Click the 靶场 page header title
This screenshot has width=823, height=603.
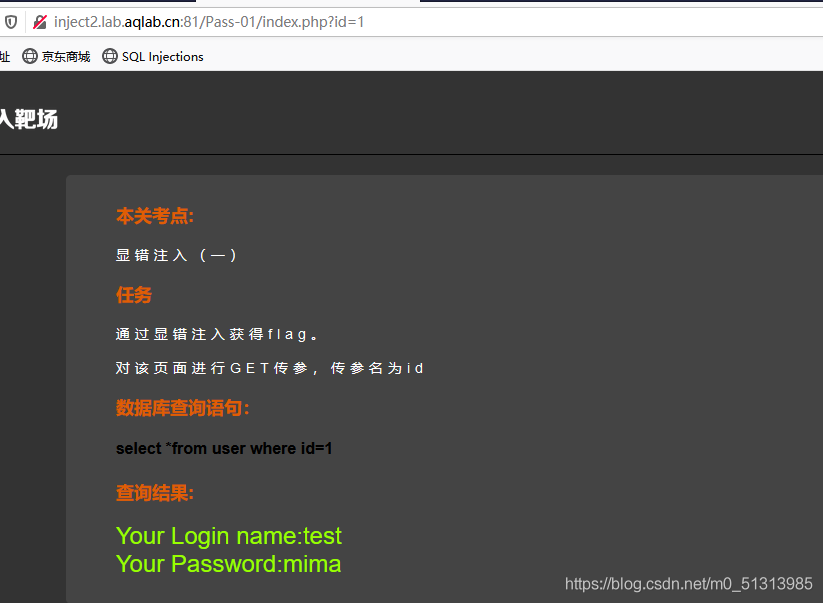29,119
